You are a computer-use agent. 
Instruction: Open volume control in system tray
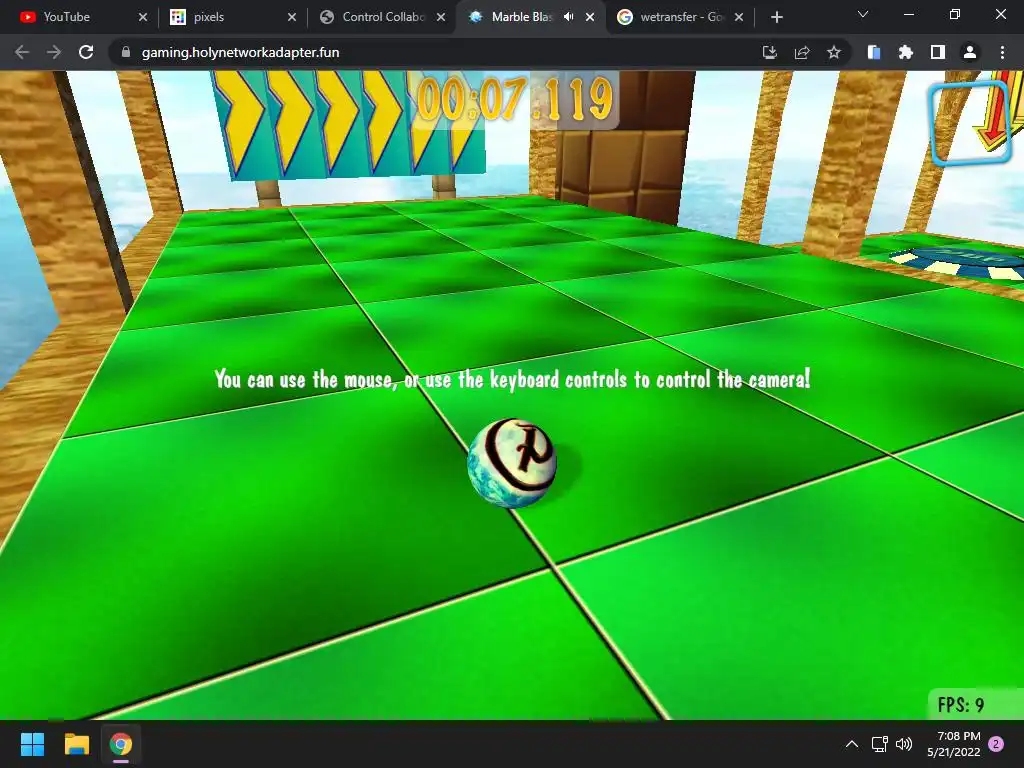(904, 744)
